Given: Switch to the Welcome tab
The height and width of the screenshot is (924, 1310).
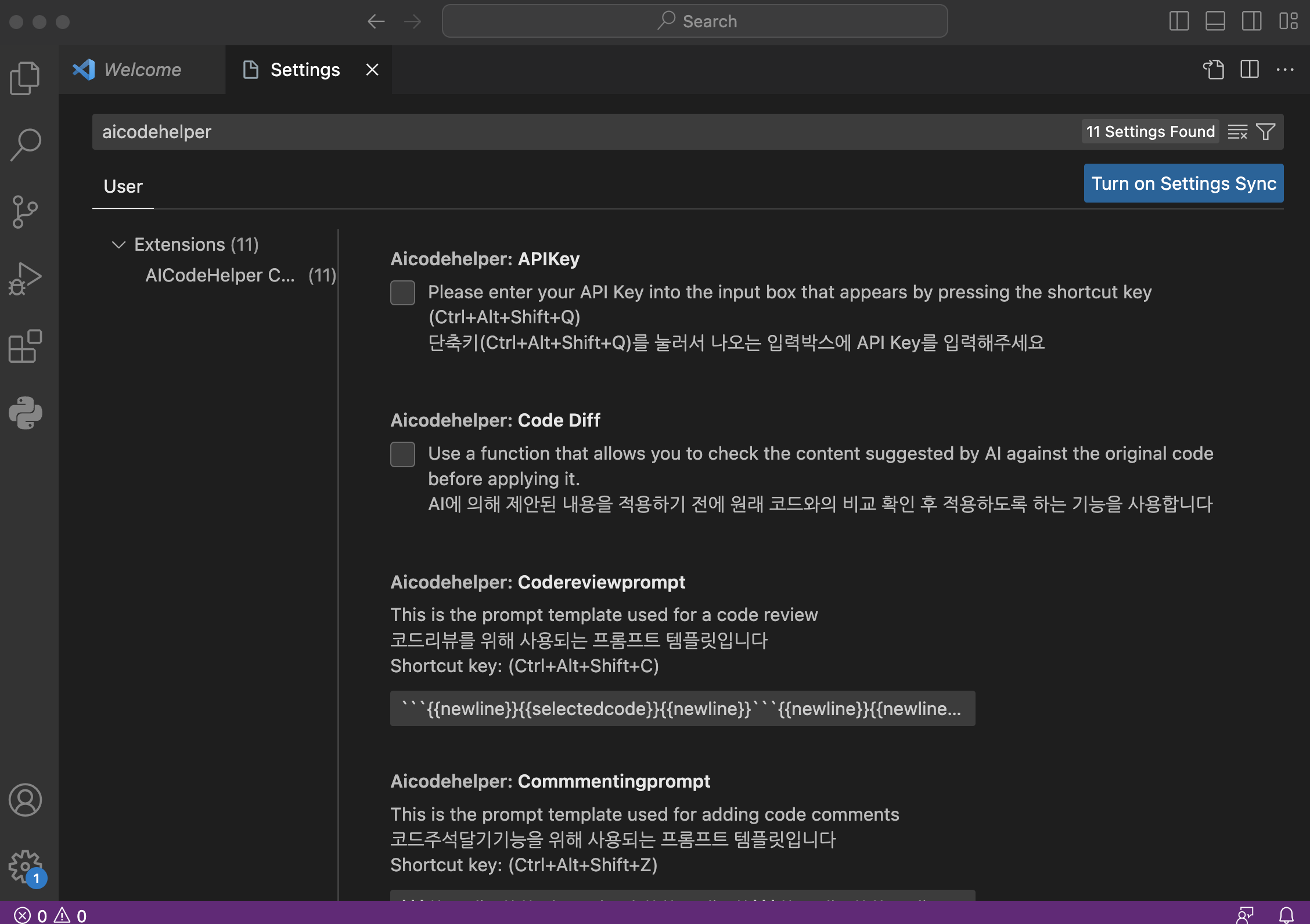Looking at the screenshot, I should [x=142, y=70].
